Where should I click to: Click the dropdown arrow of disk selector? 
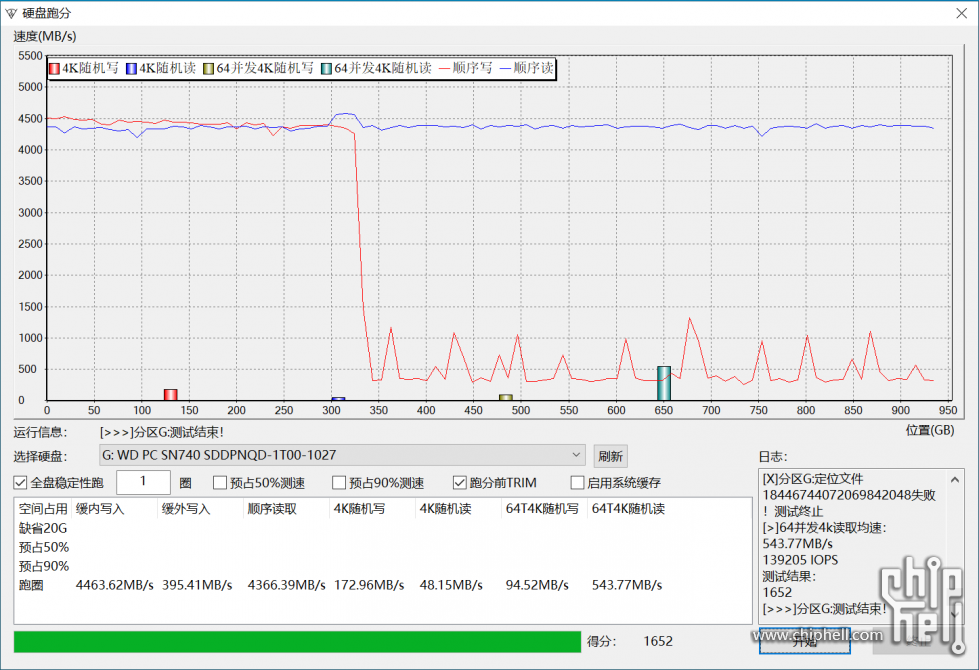pos(576,455)
